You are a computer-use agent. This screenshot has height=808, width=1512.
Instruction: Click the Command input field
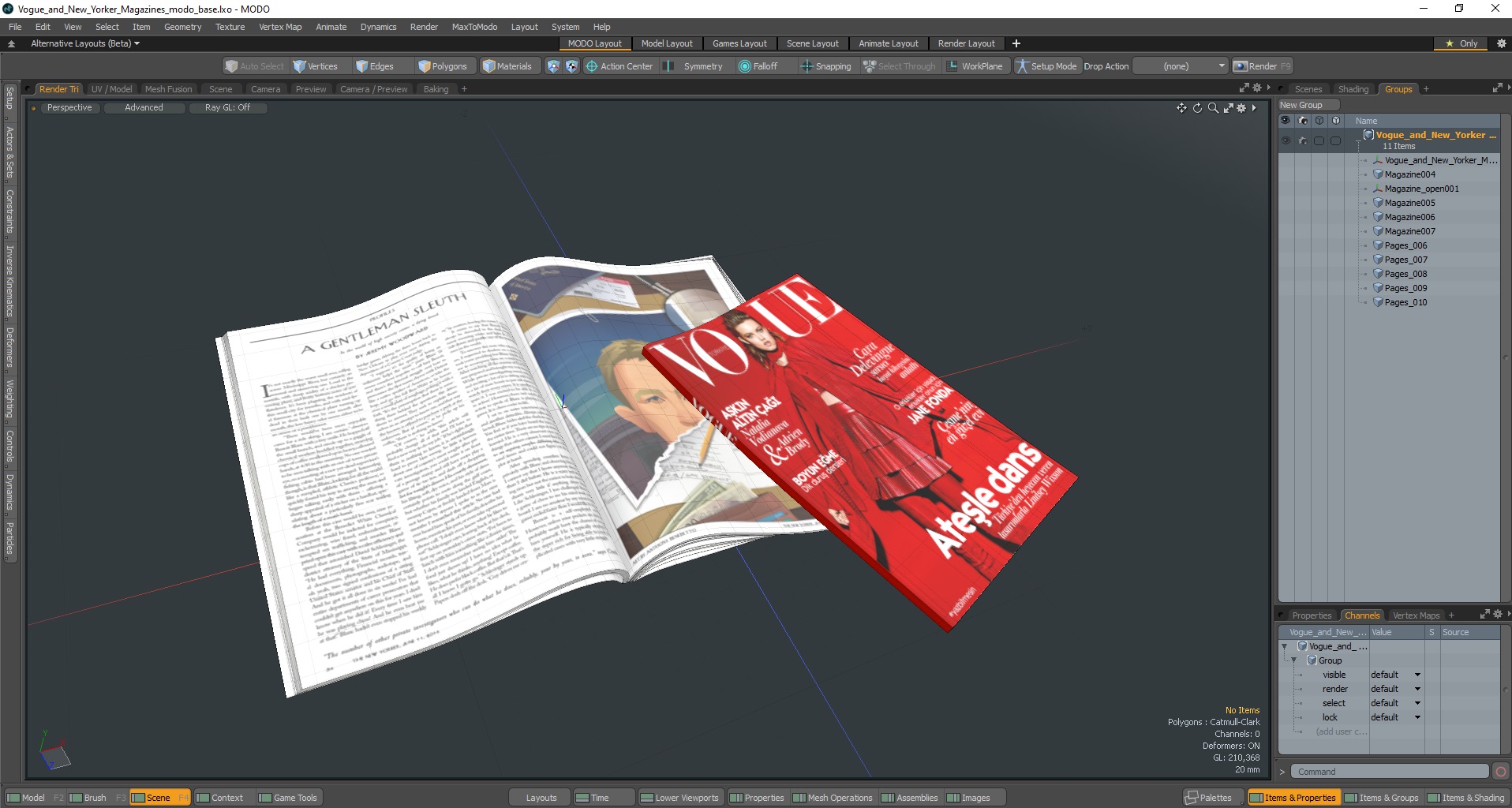pos(1390,772)
